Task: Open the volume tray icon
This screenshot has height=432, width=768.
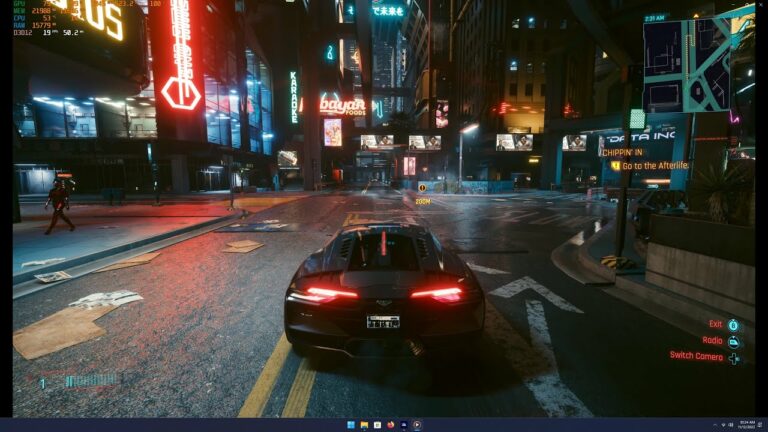Action: (731, 425)
